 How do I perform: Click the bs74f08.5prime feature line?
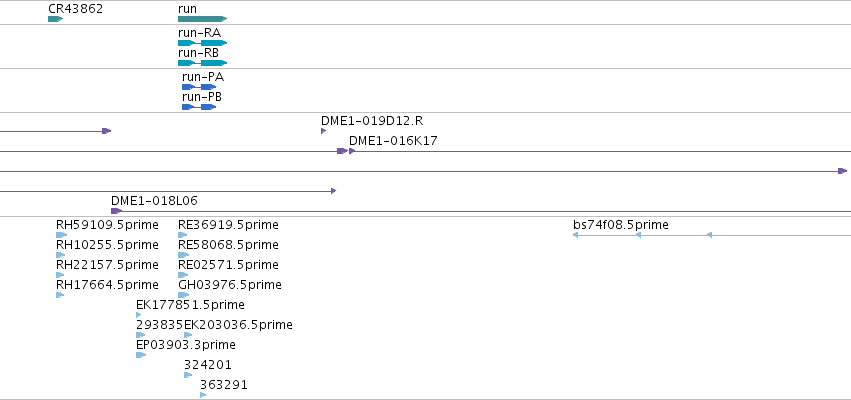click(712, 235)
